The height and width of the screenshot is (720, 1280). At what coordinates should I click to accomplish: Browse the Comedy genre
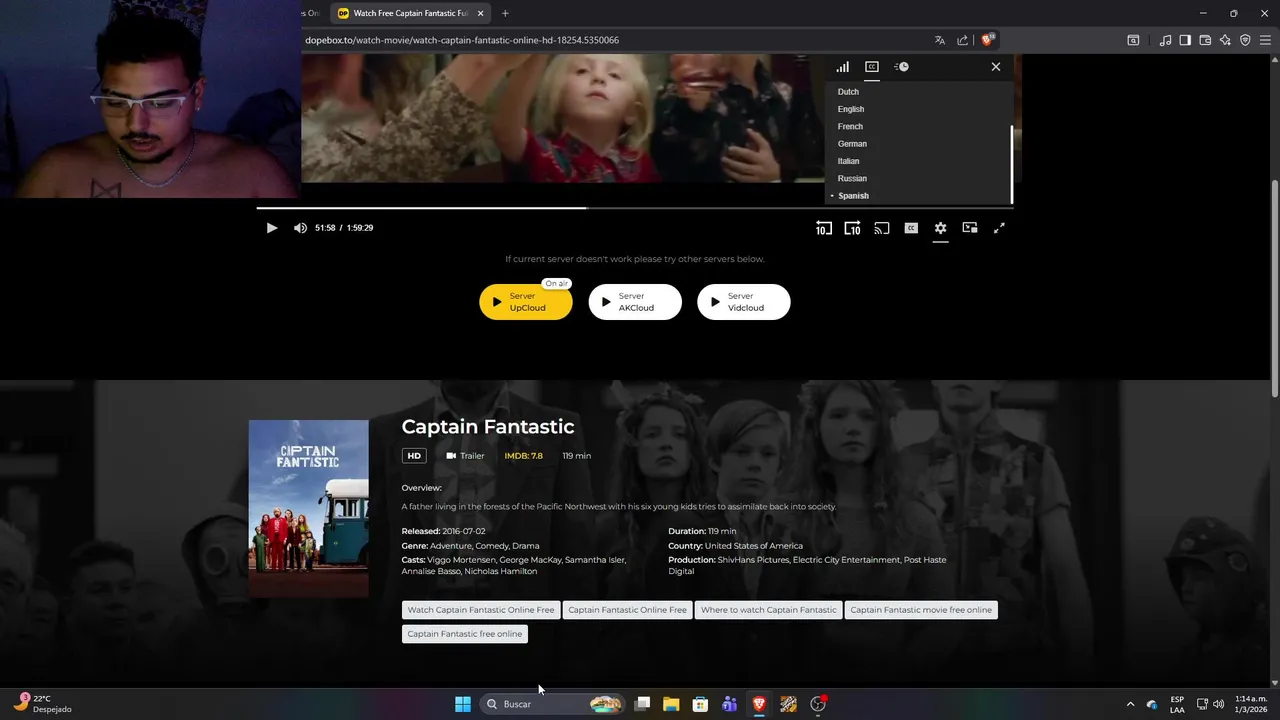(x=491, y=546)
